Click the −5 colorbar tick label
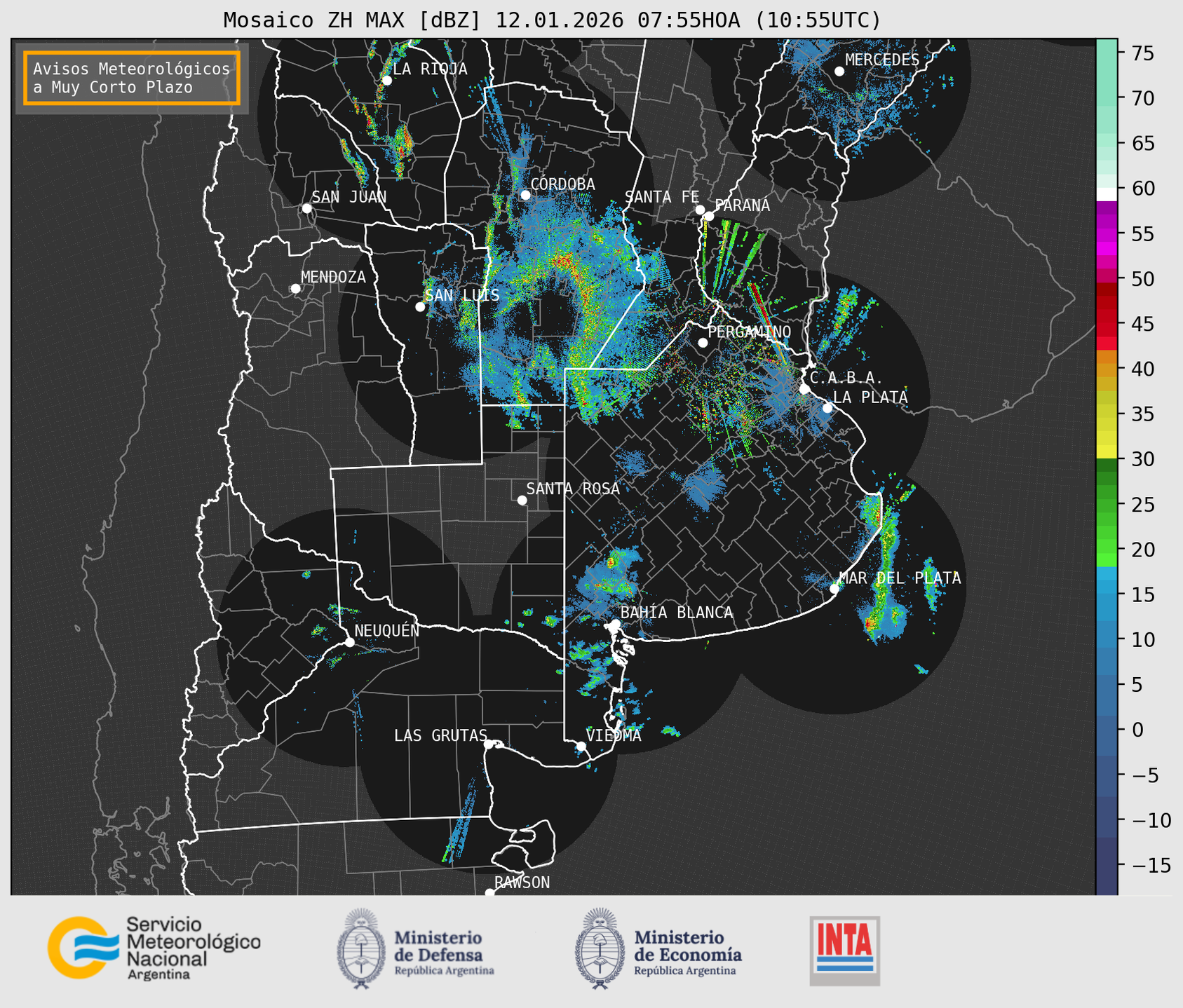 (x=1145, y=775)
